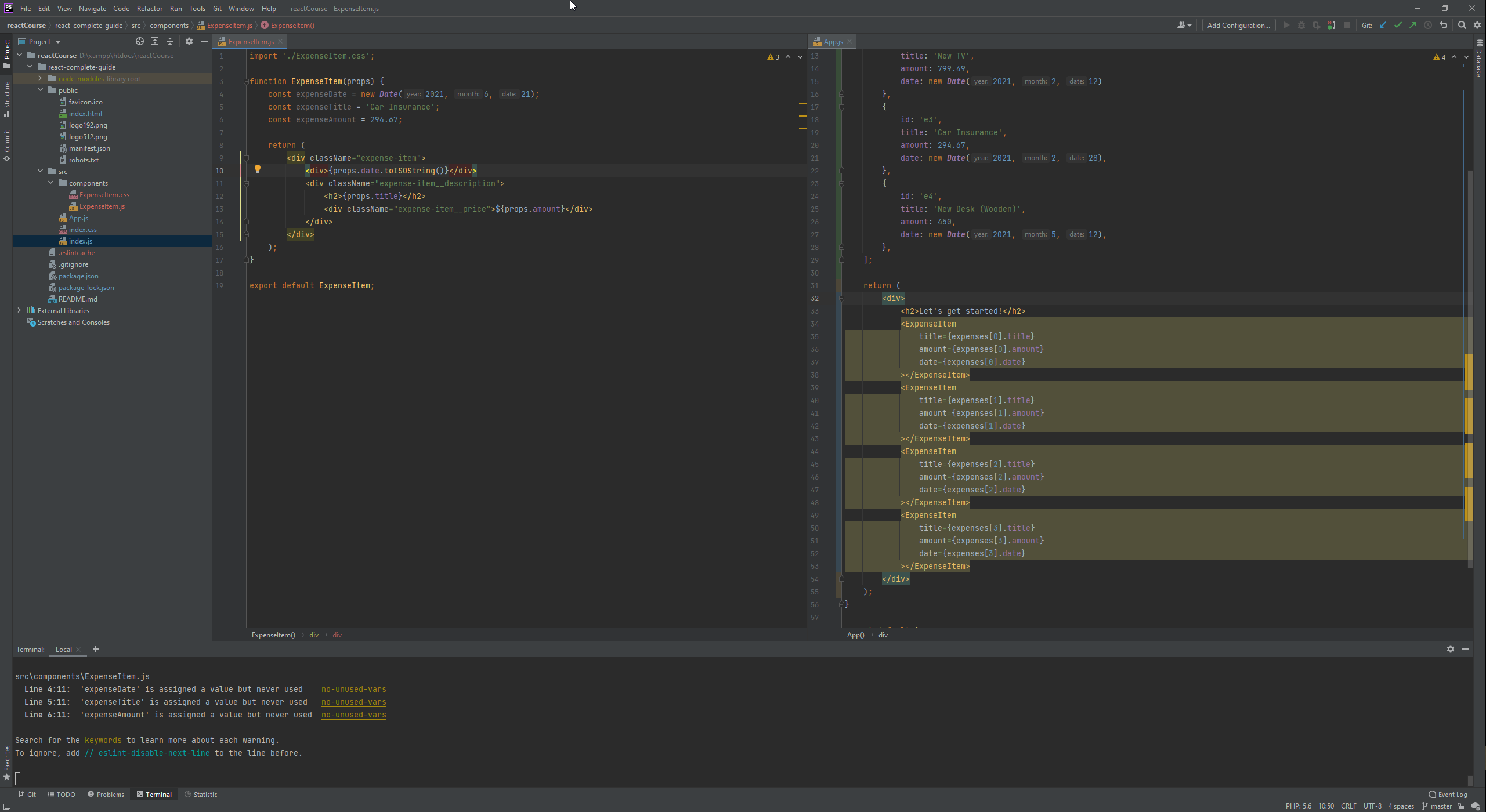This screenshot has height=812, width=1486.
Task: Expand the node_modules folder
Action: (x=40, y=78)
